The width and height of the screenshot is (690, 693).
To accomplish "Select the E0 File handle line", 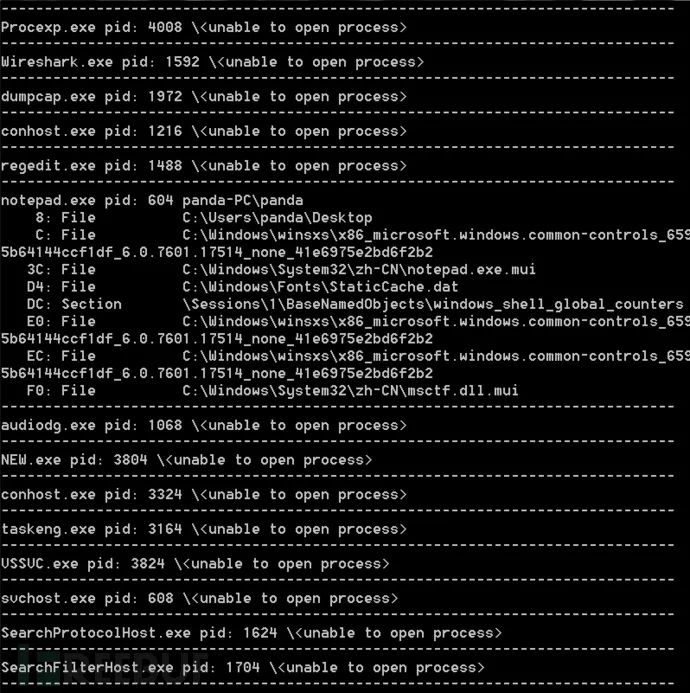I will [x=345, y=330].
